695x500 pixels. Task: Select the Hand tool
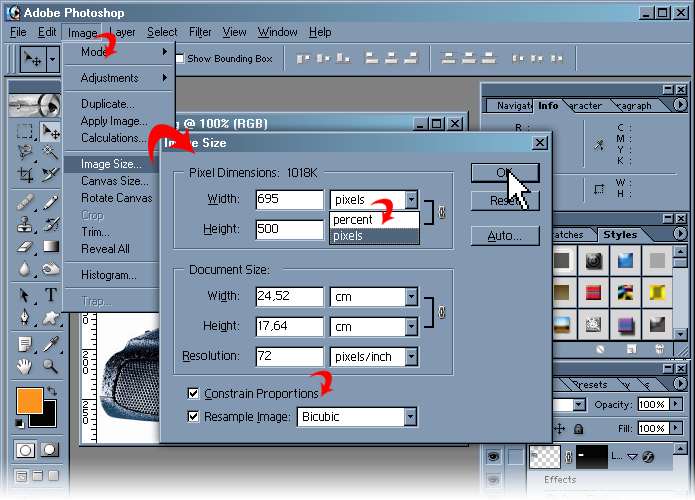pos(25,366)
